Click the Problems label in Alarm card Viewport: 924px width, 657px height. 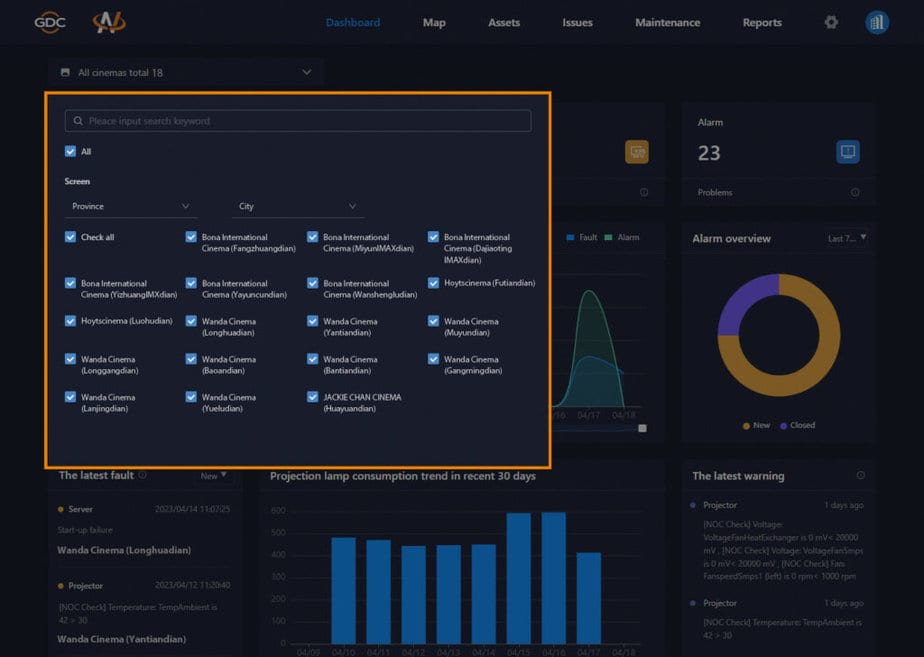(x=715, y=193)
